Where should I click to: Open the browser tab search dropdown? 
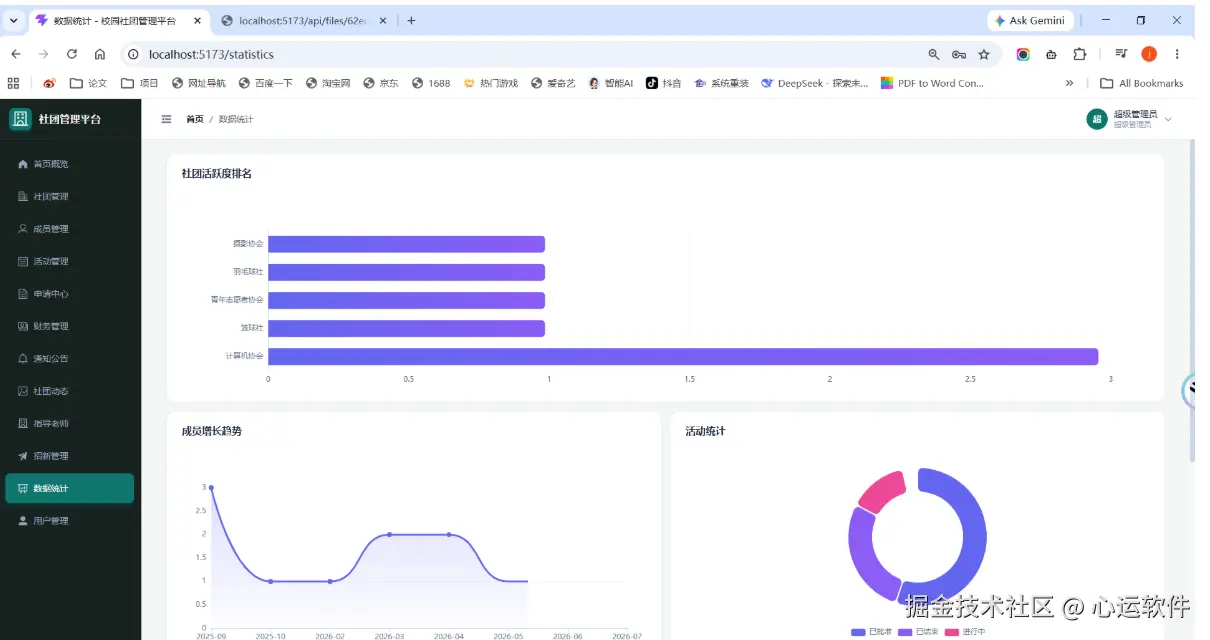click(14, 20)
